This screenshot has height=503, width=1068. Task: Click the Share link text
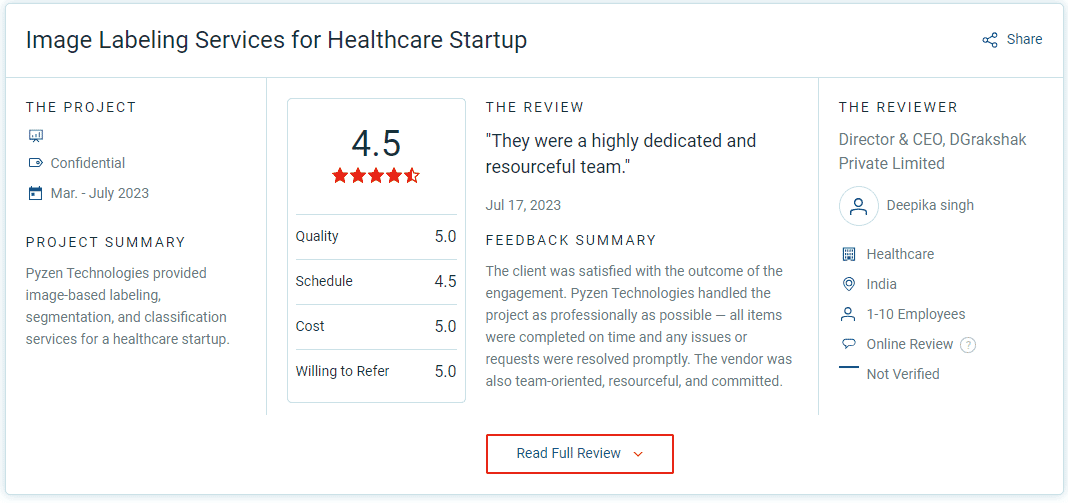click(1024, 40)
